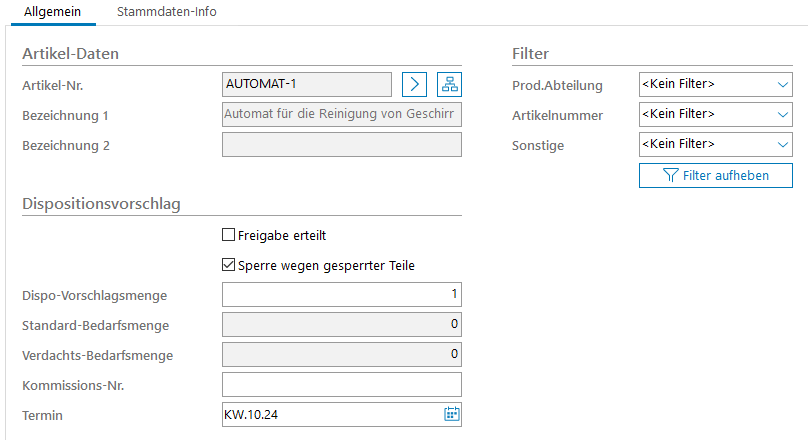Enable the Freigabe erteilt checkbox
Viewport: 808px width, 440px height.
point(228,236)
